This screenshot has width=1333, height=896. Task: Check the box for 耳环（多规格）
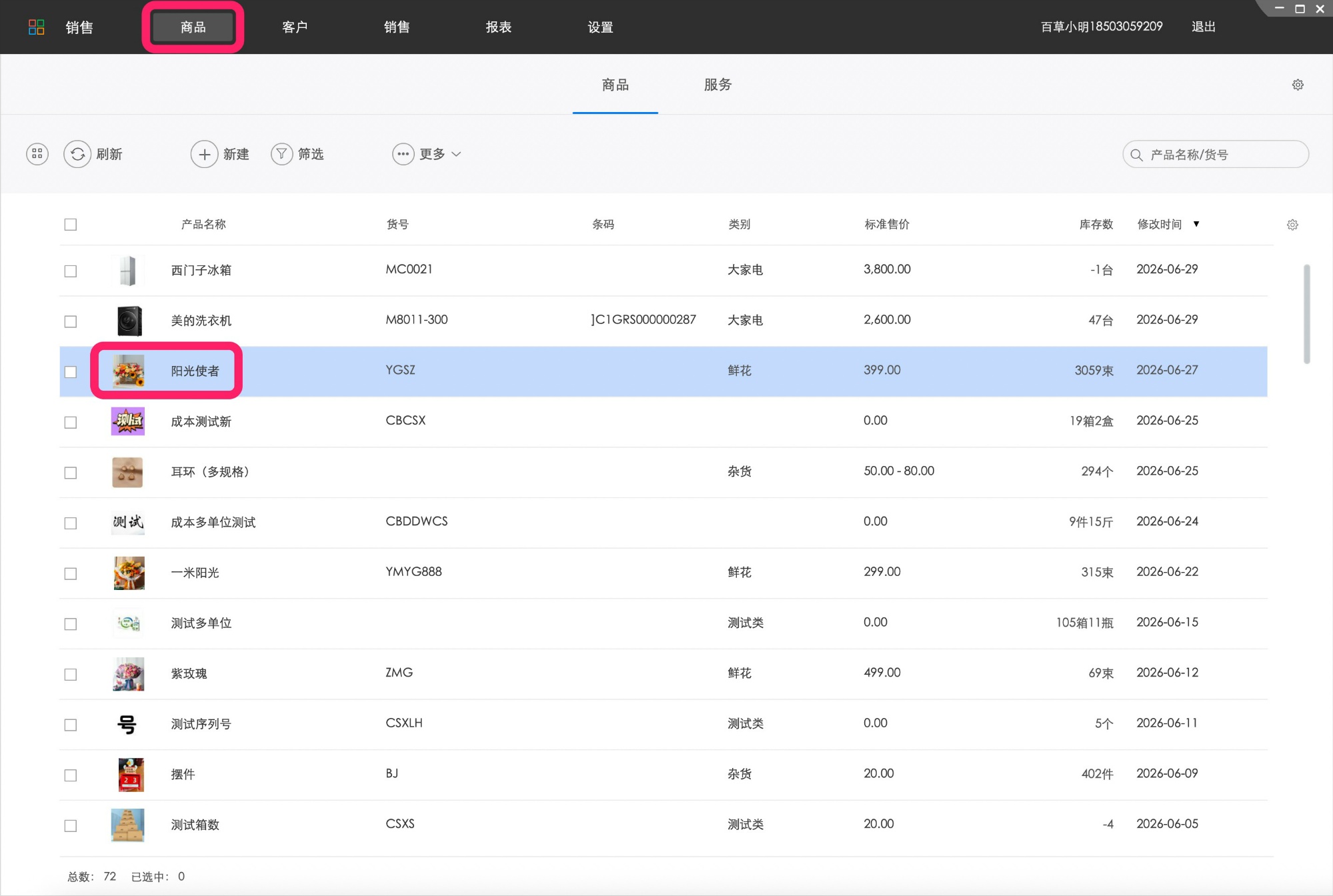tap(71, 473)
